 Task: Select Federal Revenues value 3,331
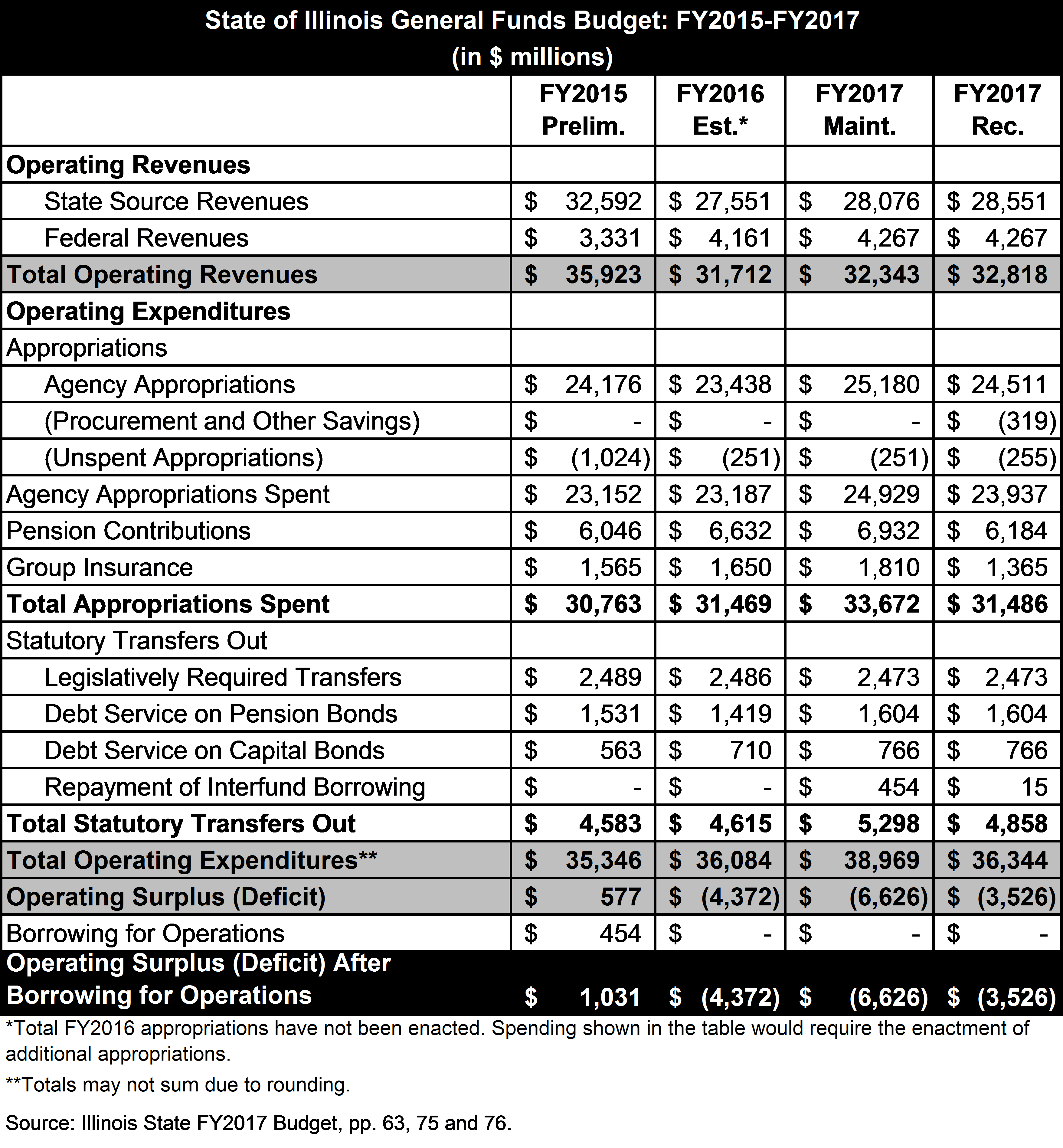(x=610, y=238)
